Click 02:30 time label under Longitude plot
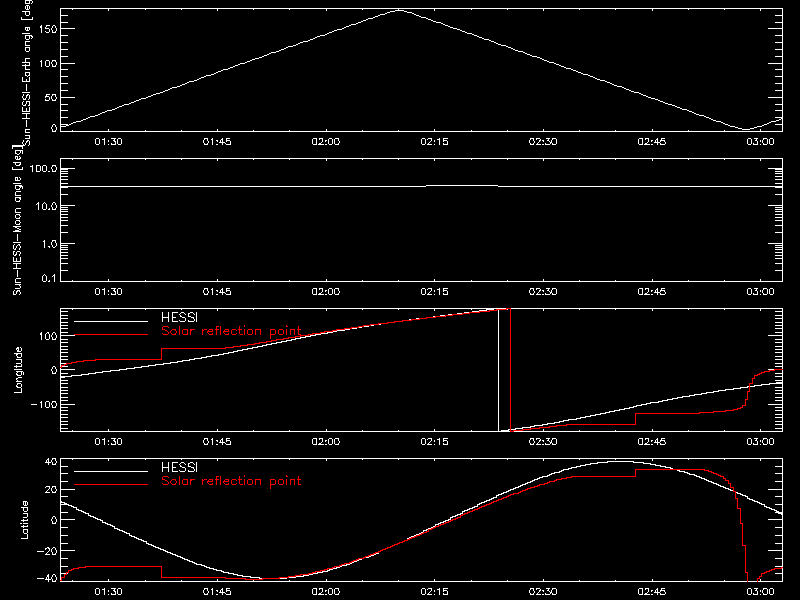The width and height of the screenshot is (800, 600). coord(543,441)
